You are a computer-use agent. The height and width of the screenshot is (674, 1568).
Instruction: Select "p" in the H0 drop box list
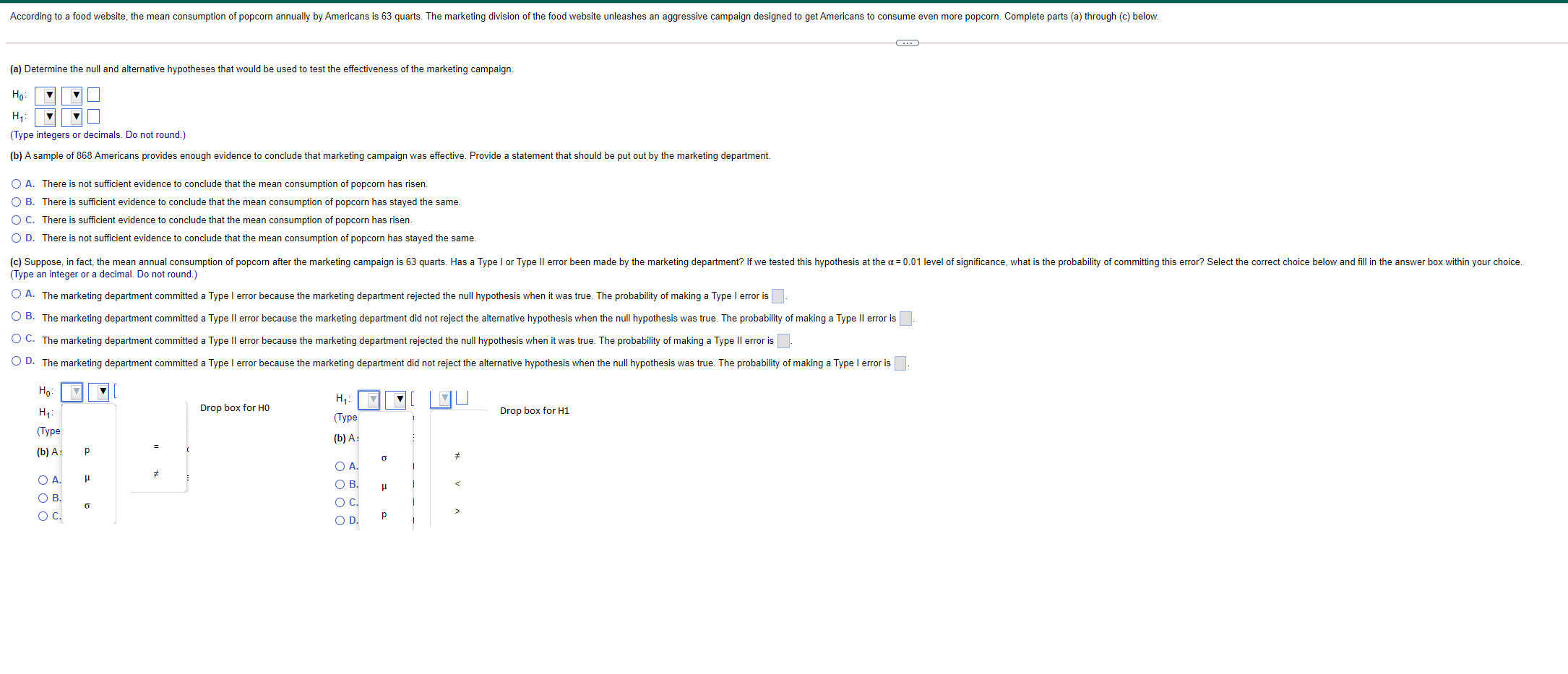coord(87,451)
